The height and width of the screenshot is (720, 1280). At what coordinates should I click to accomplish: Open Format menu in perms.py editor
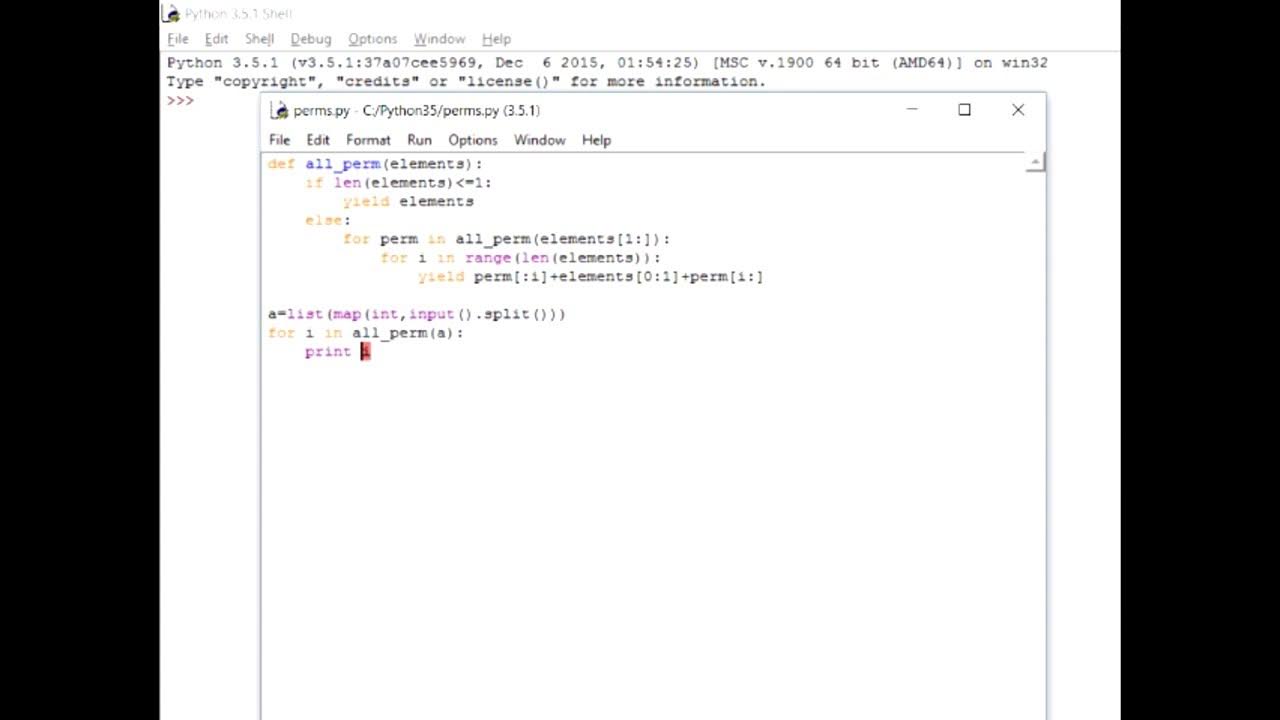click(x=368, y=140)
